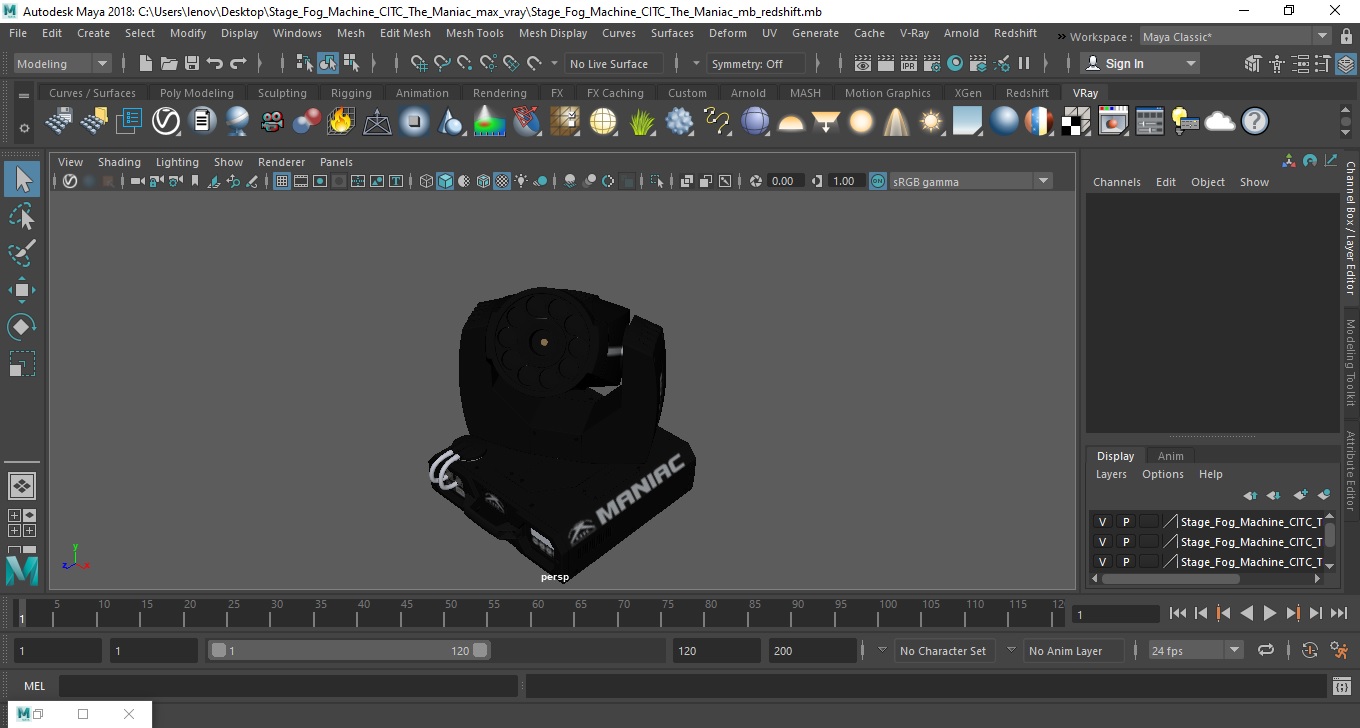Toggle visibility V of first Stage_Fog_Machine layer

coord(1102,522)
